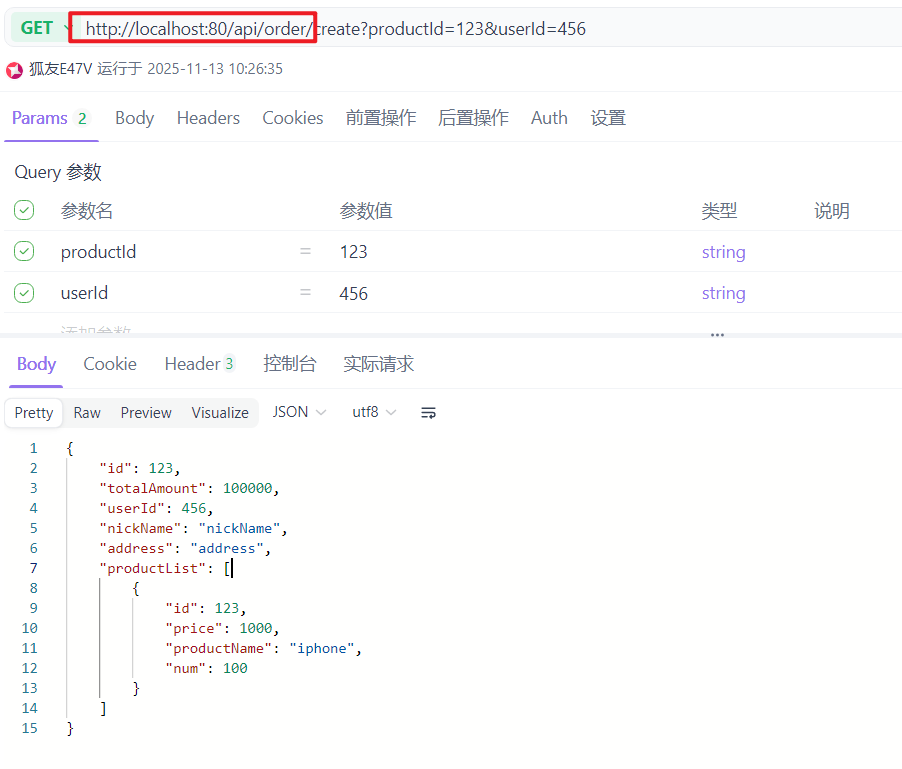The height and width of the screenshot is (769, 902).
Task: Click the three-dots panel divider handle
Action: (x=717, y=335)
